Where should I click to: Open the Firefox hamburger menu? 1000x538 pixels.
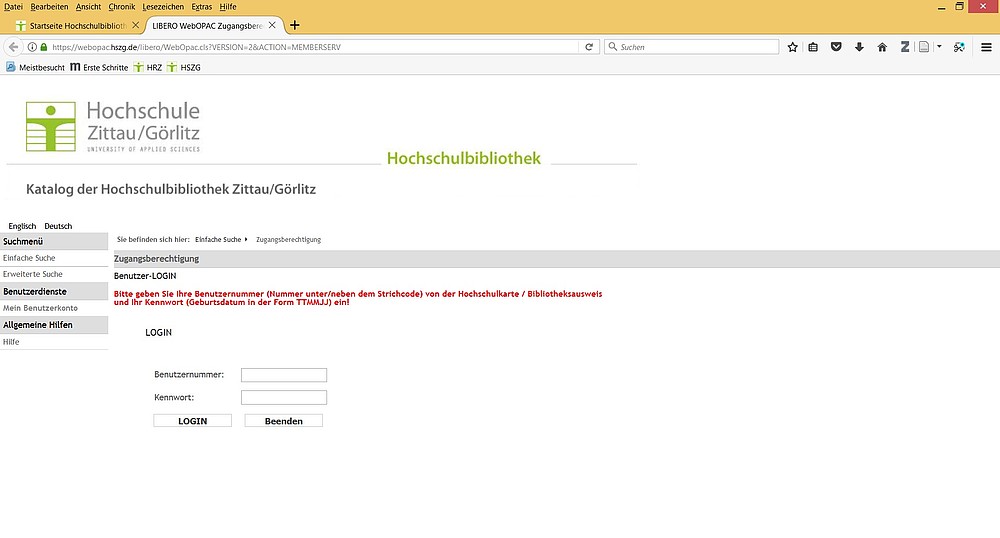[986, 47]
